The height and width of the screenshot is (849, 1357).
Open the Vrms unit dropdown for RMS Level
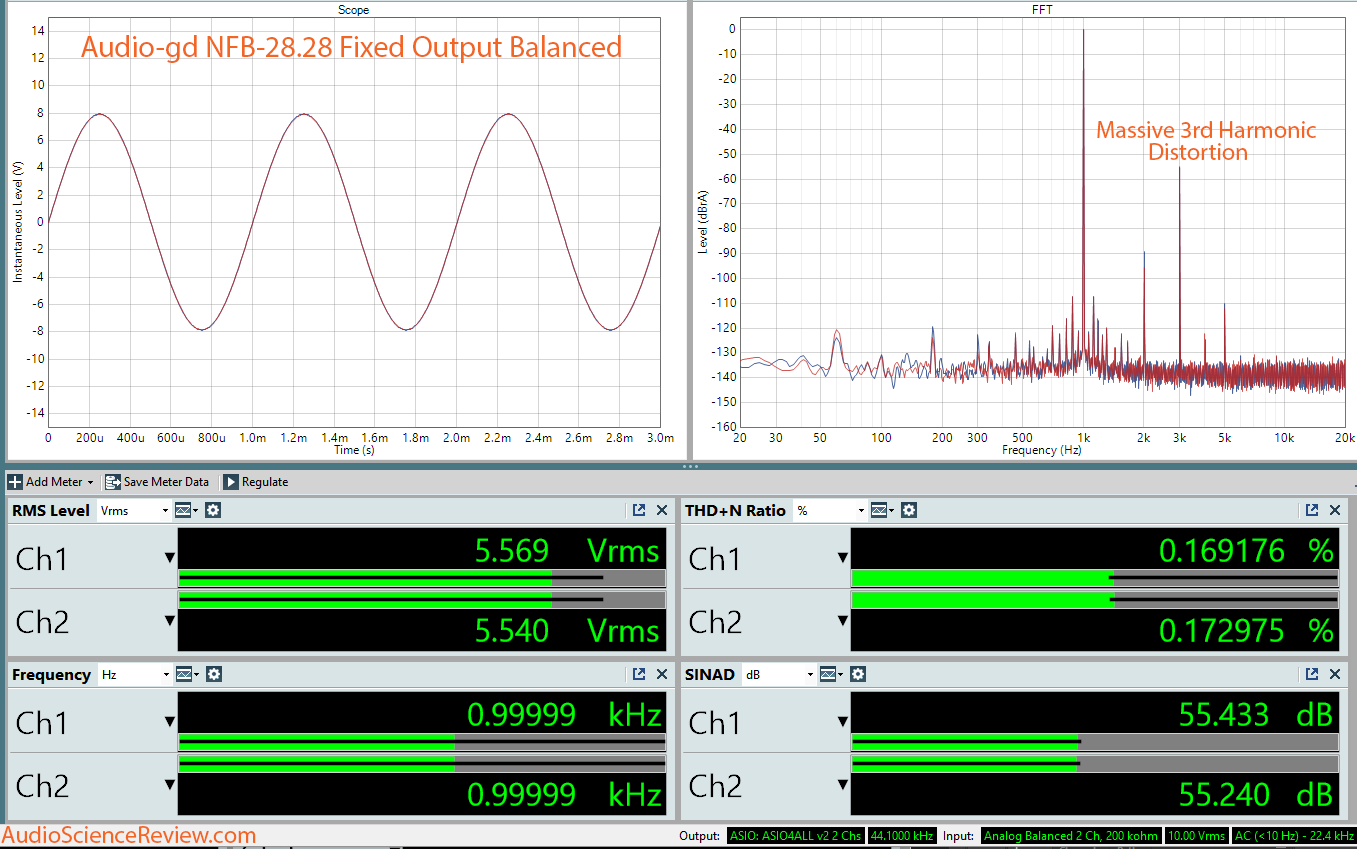point(135,510)
